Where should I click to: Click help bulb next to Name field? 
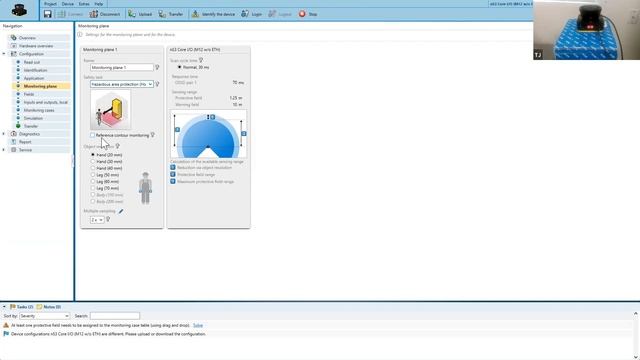pyautogui.click(x=157, y=67)
